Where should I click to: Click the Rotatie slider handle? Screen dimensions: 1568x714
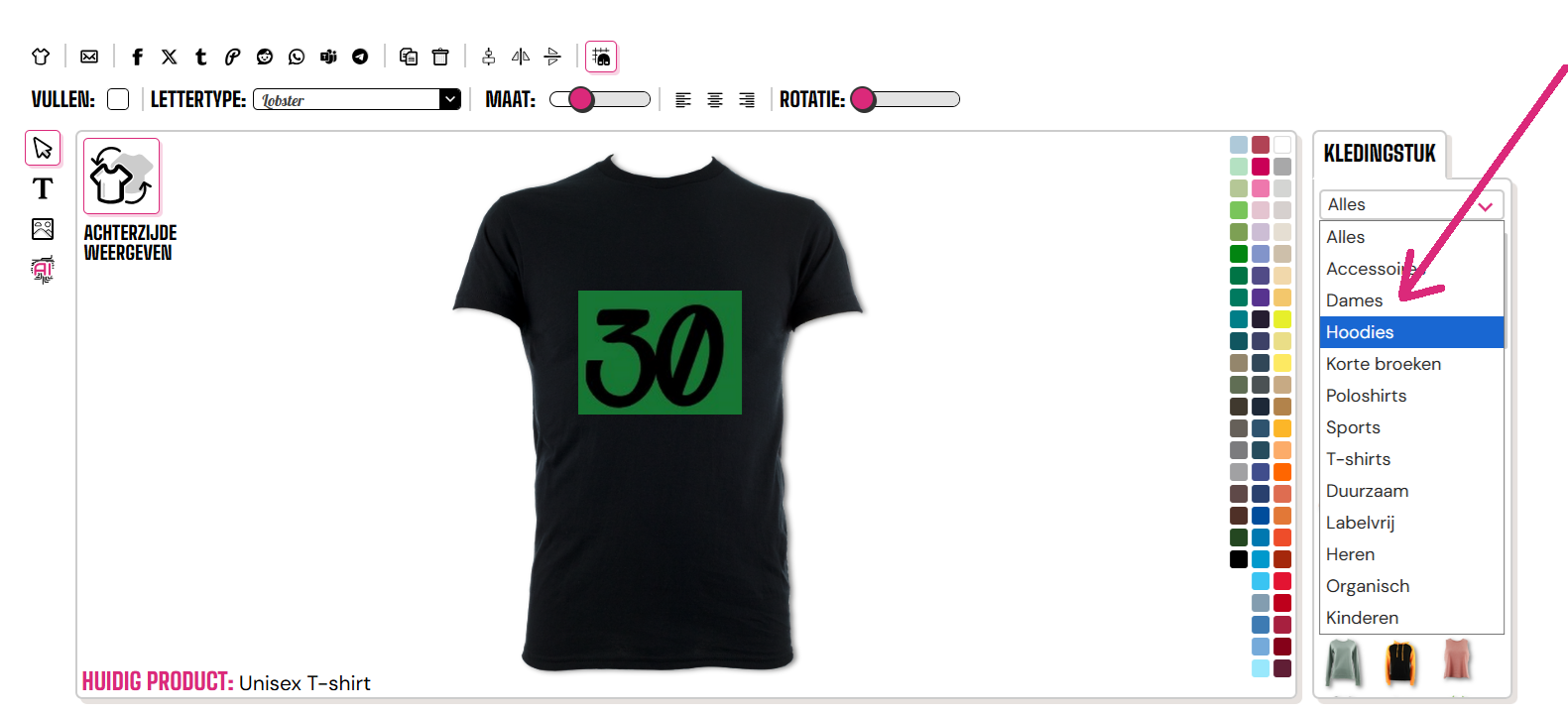[x=863, y=99]
